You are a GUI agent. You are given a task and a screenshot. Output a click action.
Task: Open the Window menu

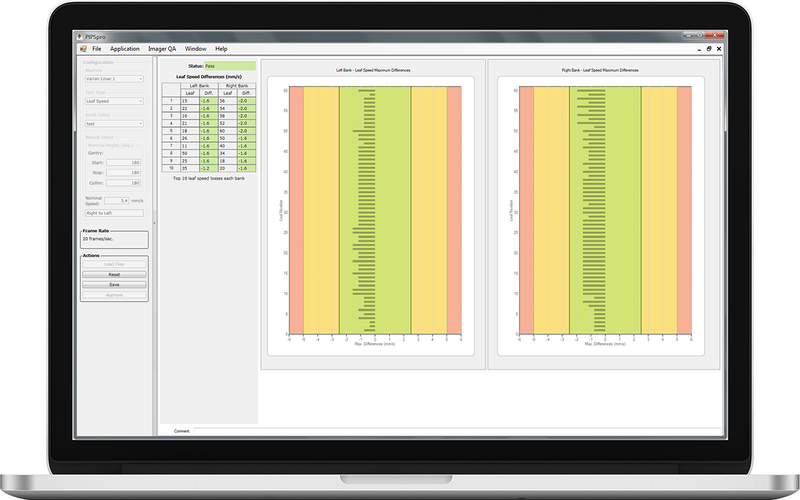(196, 48)
